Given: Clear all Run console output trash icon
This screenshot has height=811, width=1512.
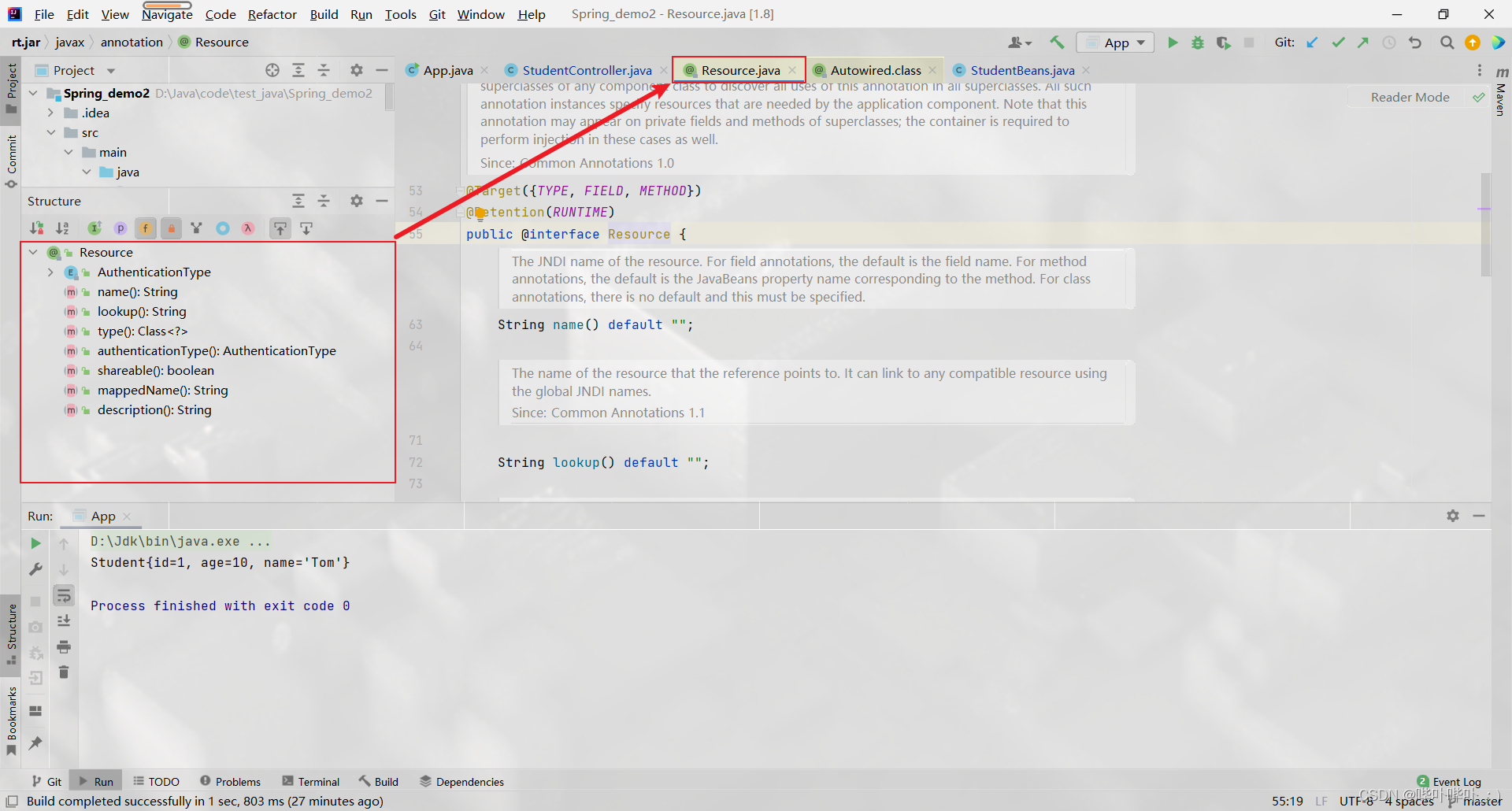Looking at the screenshot, I should (64, 672).
